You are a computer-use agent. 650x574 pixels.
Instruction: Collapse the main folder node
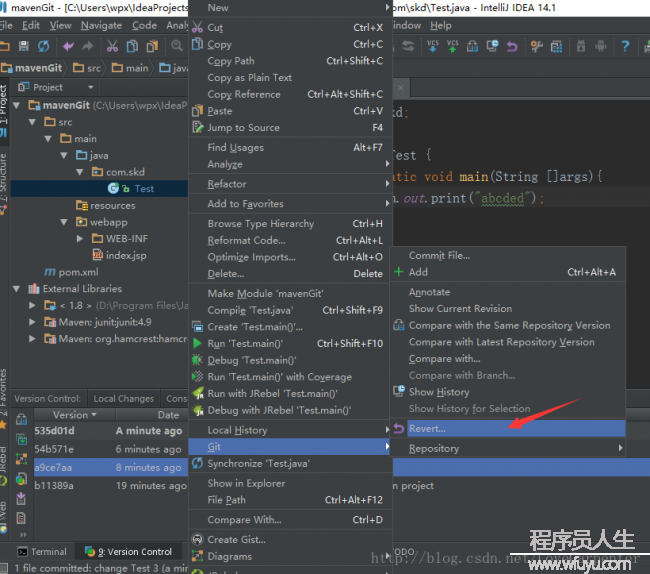pyautogui.click(x=48, y=138)
